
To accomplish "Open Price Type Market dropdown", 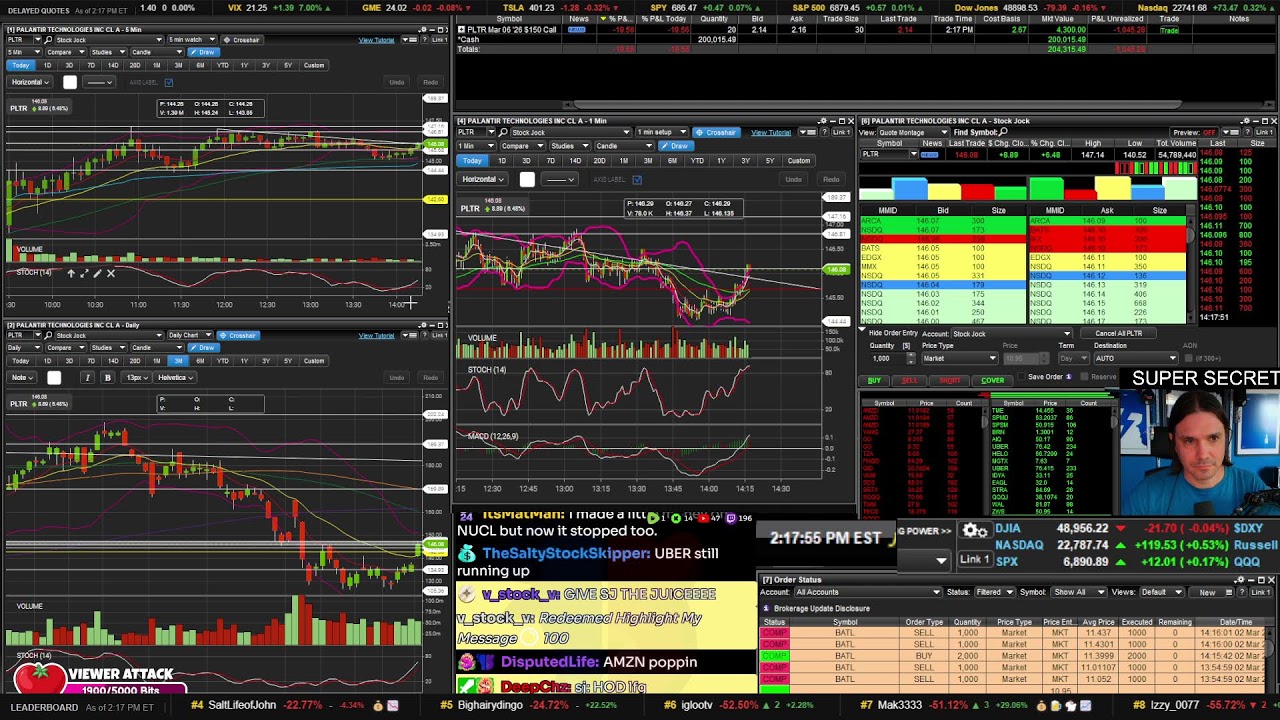I will [x=959, y=358].
